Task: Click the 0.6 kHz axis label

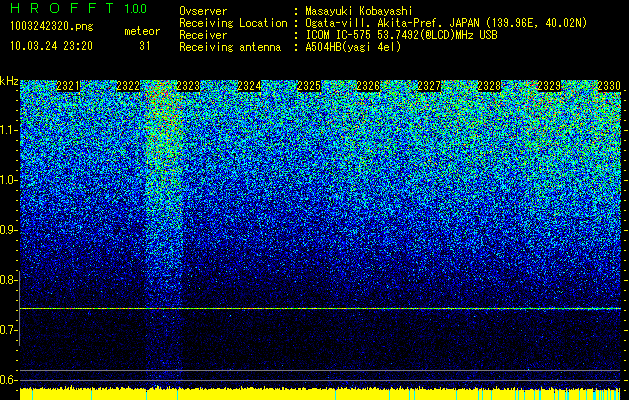Action: point(8,380)
